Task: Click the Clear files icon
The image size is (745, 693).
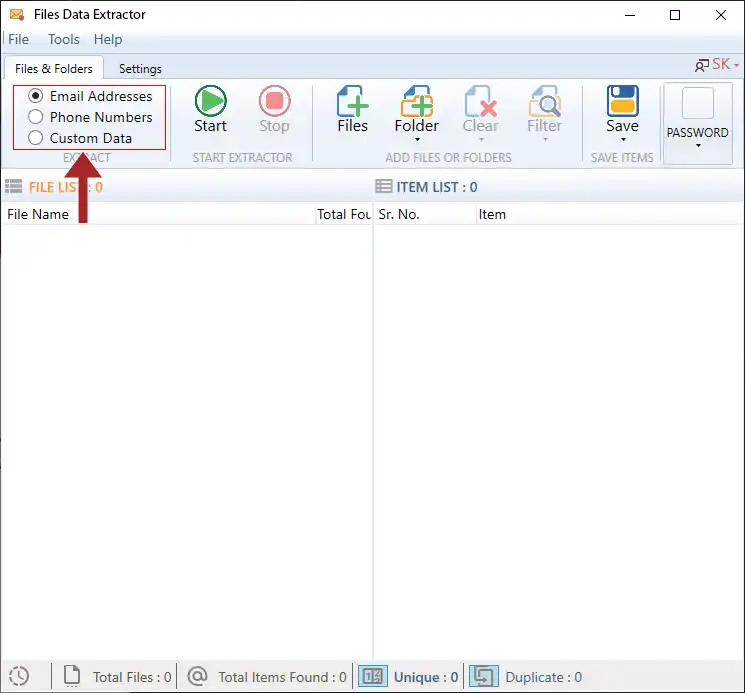Action: tap(481, 101)
